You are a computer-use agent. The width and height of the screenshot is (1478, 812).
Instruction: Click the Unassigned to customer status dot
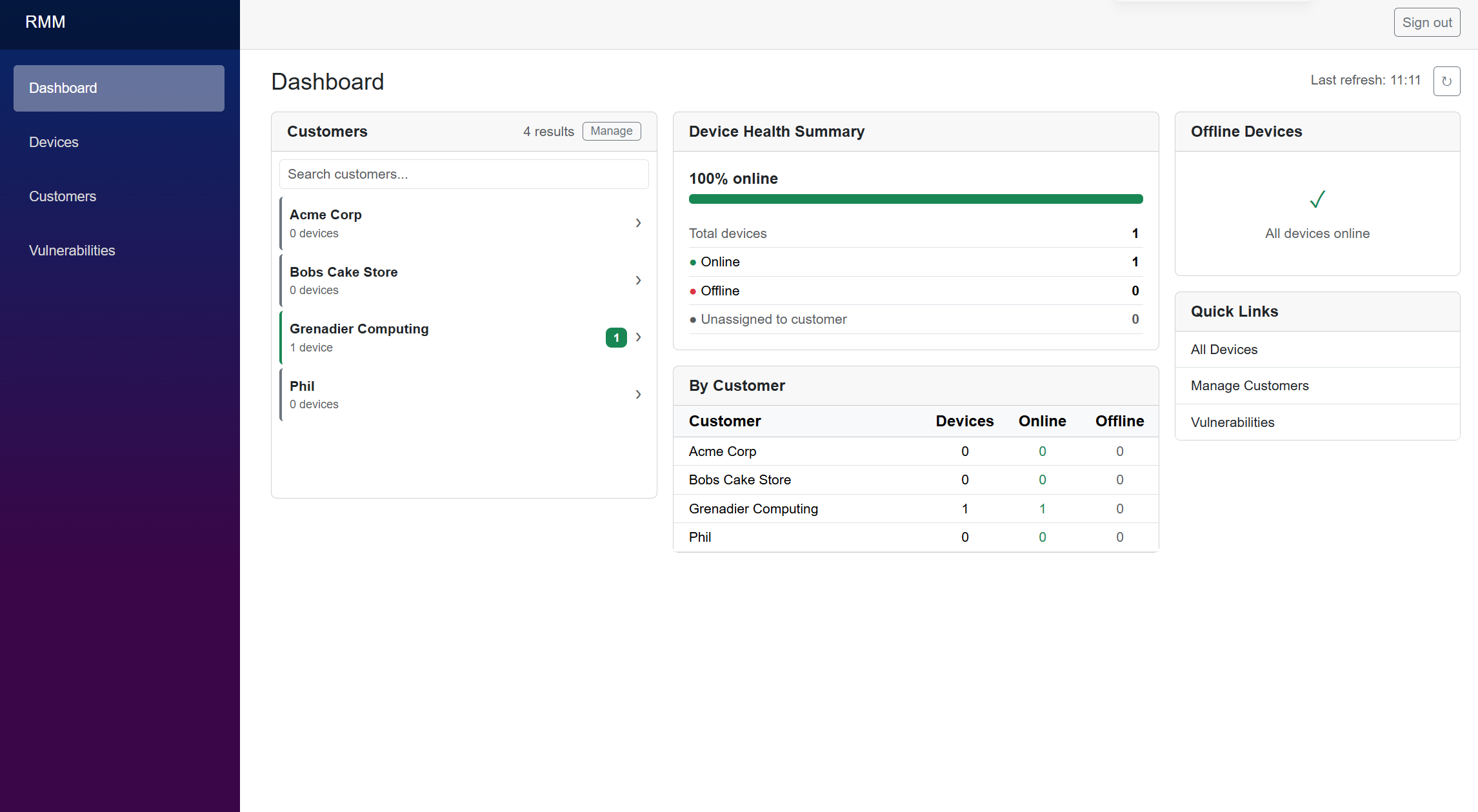694,319
